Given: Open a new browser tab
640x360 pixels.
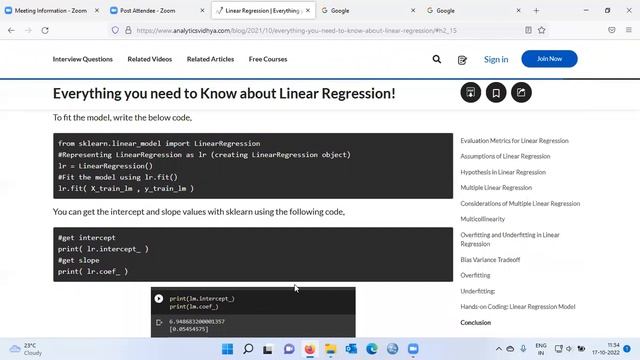Looking at the screenshot, I should click(536, 11).
